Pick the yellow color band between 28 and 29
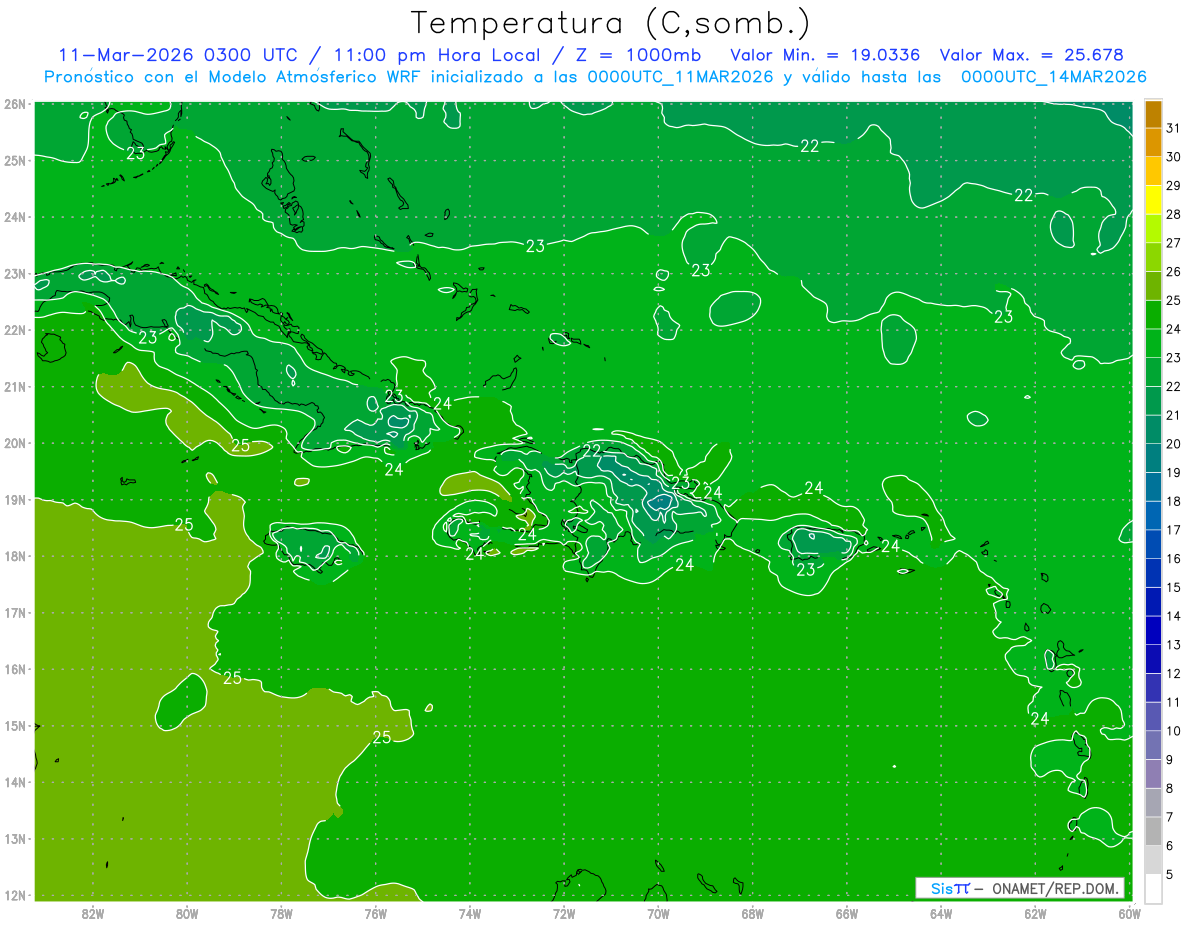The image size is (1200, 927). tap(1153, 200)
